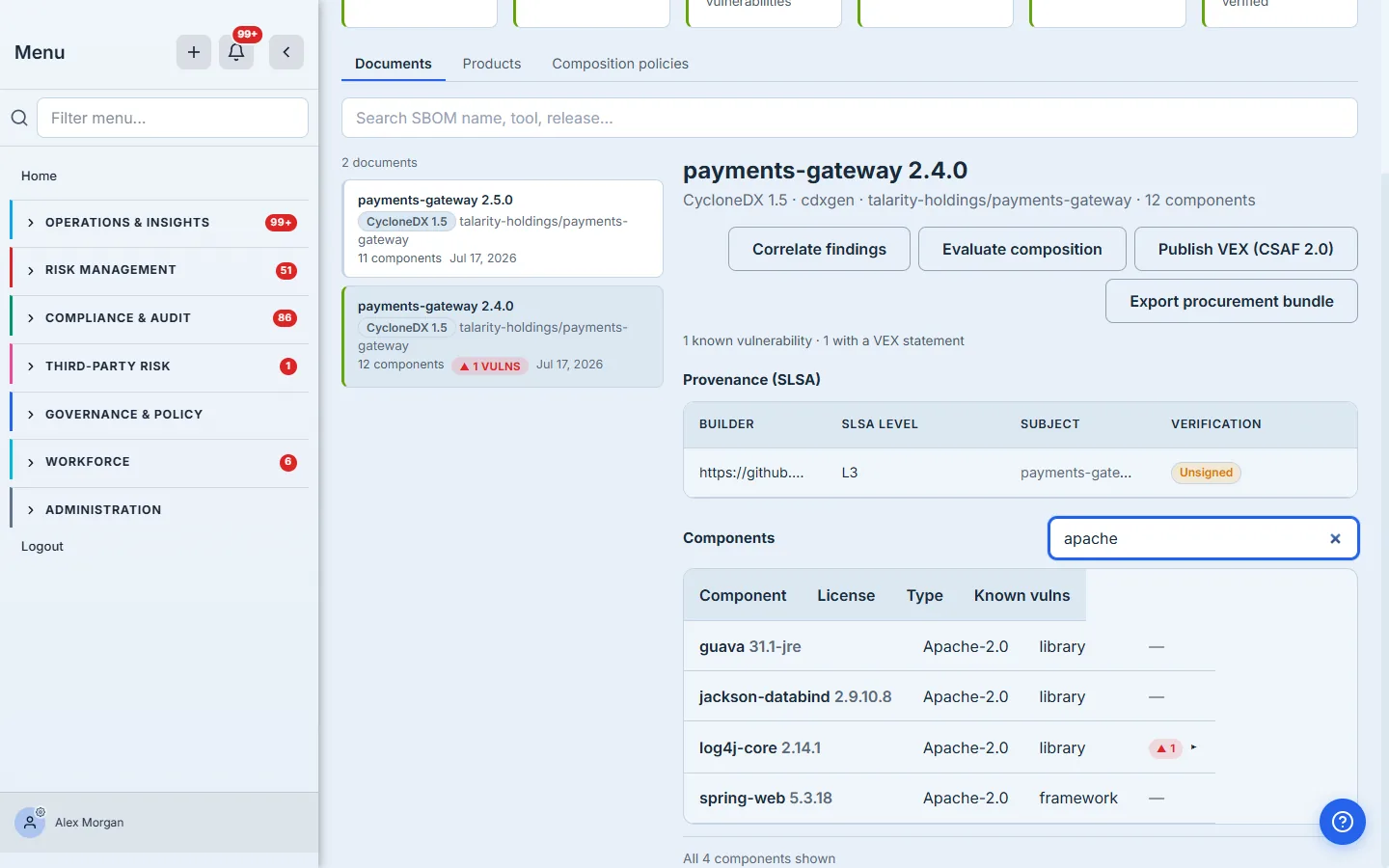The image size is (1389, 868).
Task: Click spring-web 5.3.18 component name
Action: [x=766, y=798]
